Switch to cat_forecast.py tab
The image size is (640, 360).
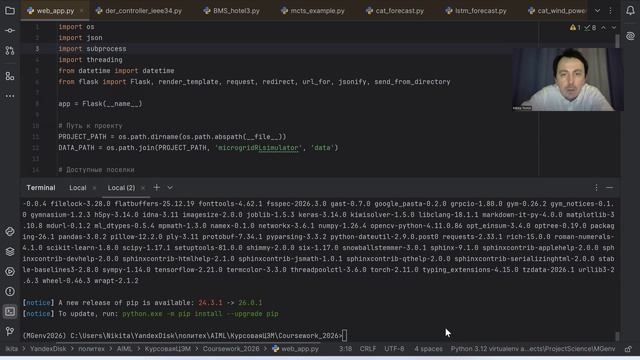click(x=395, y=11)
